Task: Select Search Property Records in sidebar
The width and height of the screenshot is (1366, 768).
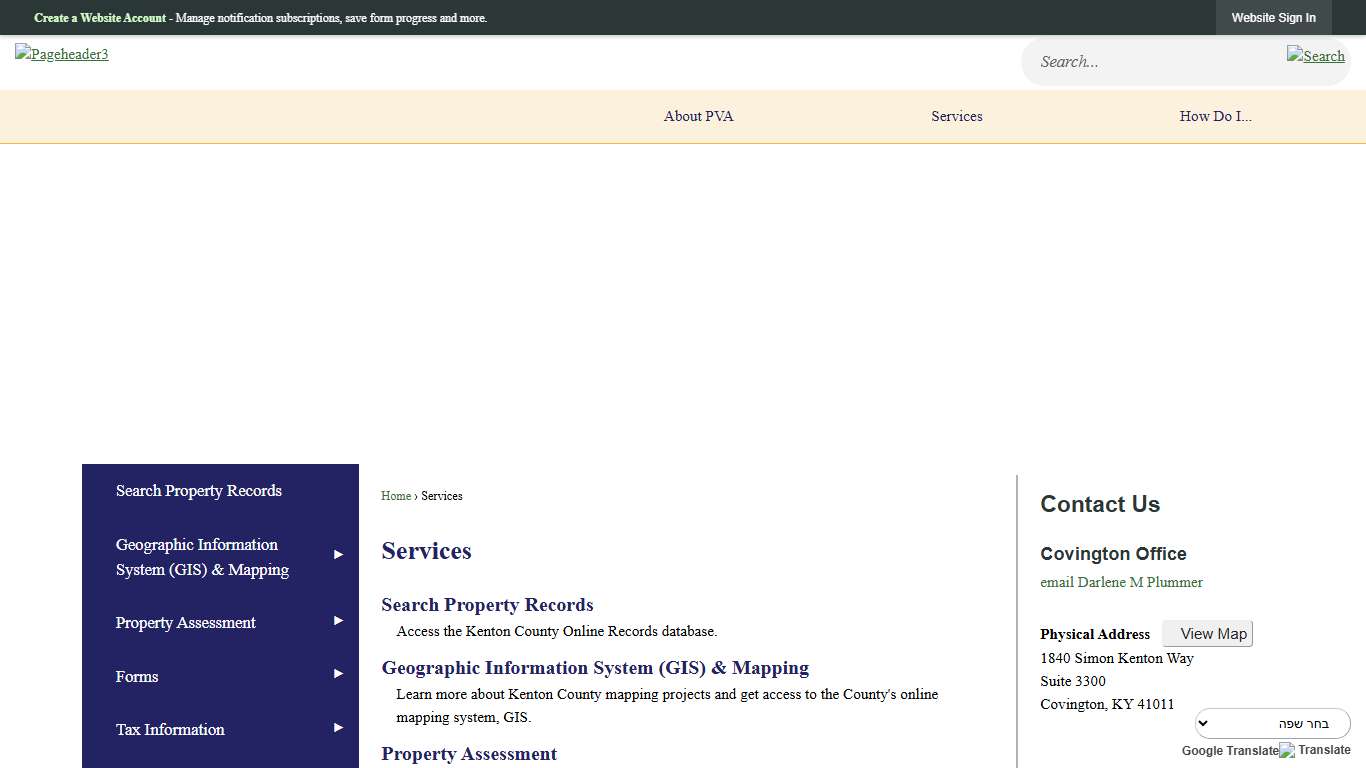Action: (x=198, y=491)
